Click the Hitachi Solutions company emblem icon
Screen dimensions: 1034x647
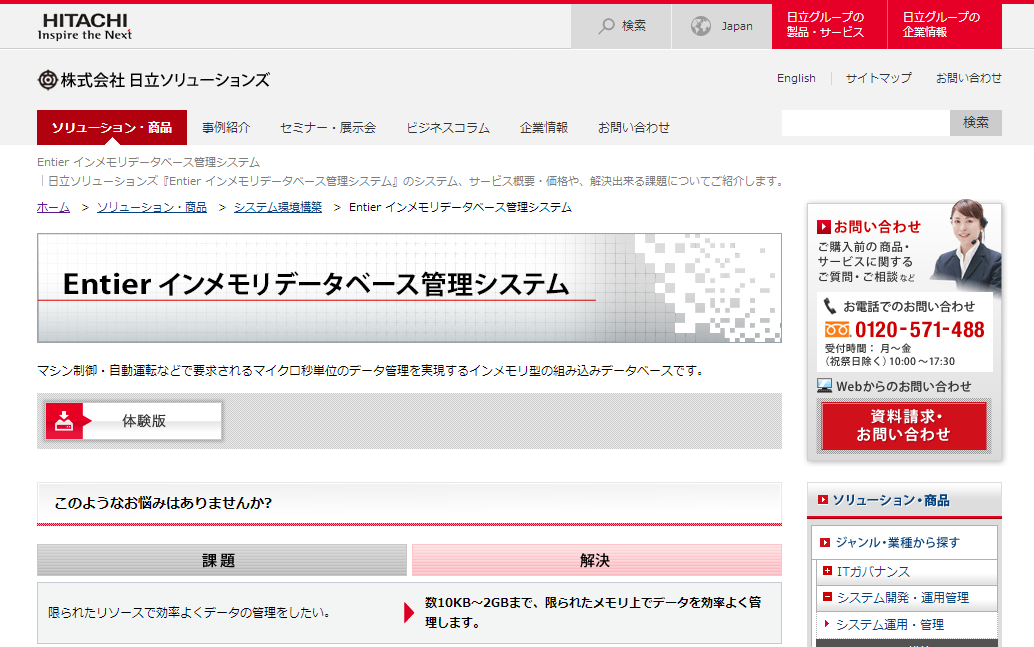click(47, 80)
